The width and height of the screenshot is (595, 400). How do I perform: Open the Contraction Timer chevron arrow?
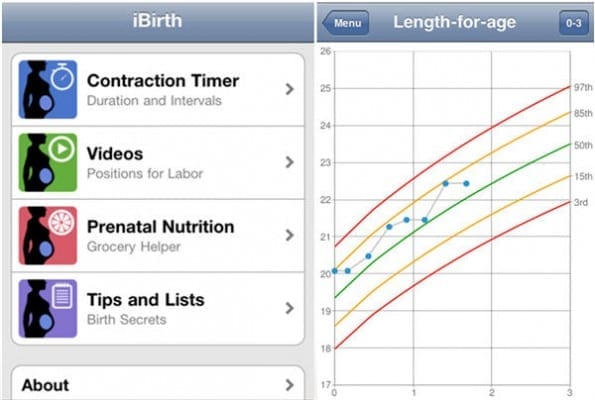point(290,89)
